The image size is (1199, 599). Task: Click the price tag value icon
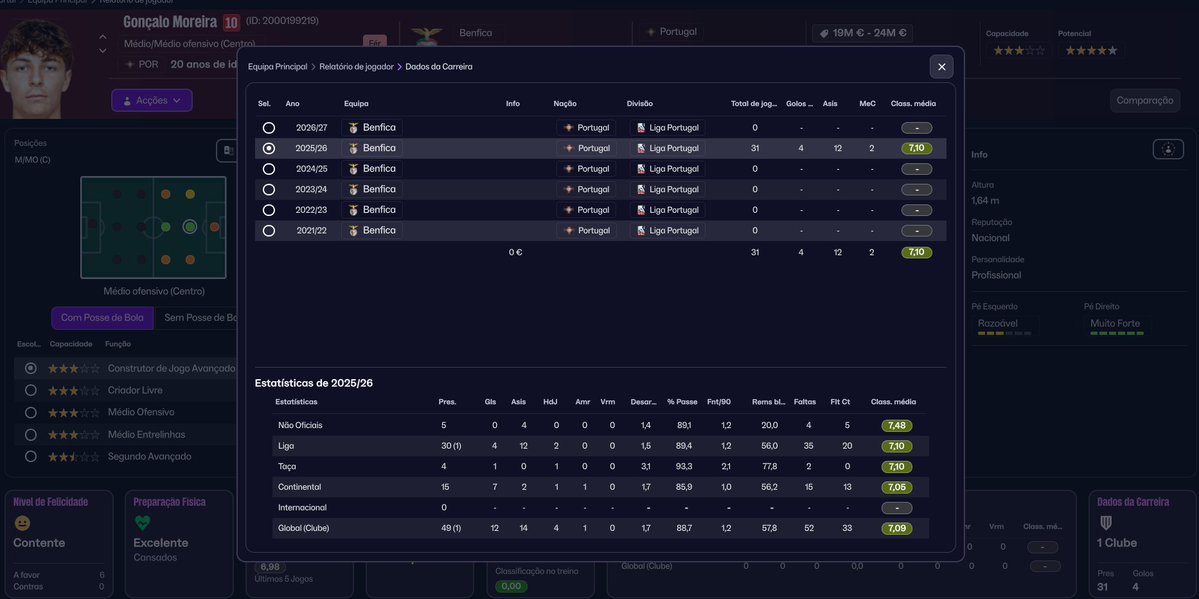825,34
